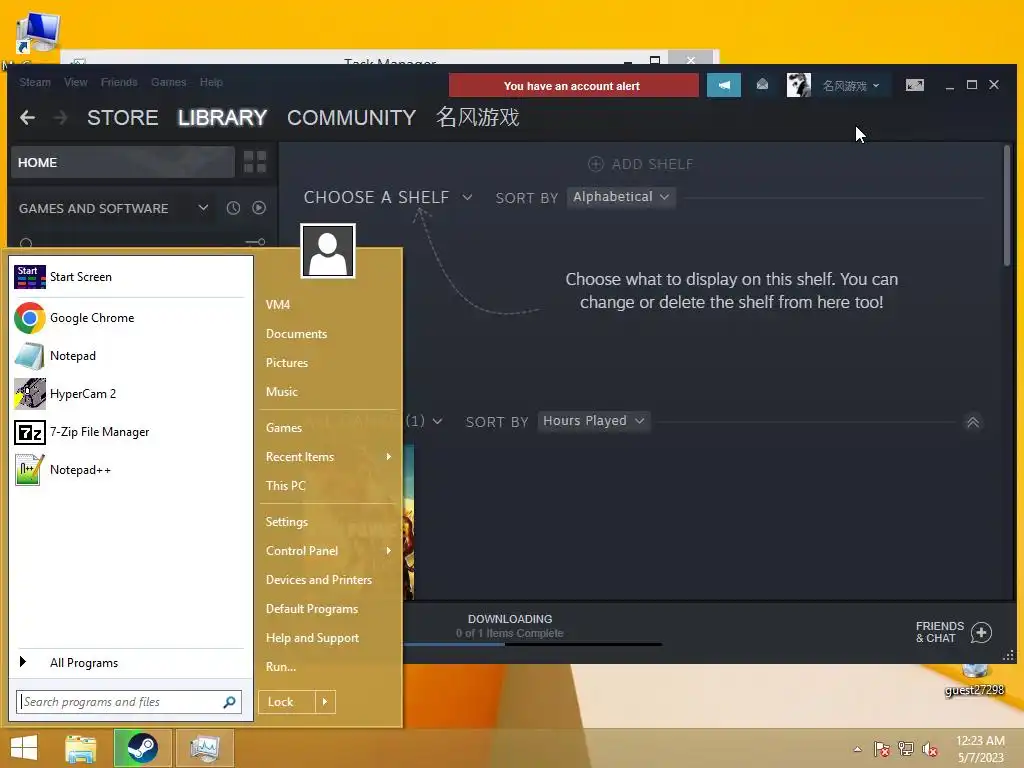Switch Steam to Big Picture mode

(914, 85)
